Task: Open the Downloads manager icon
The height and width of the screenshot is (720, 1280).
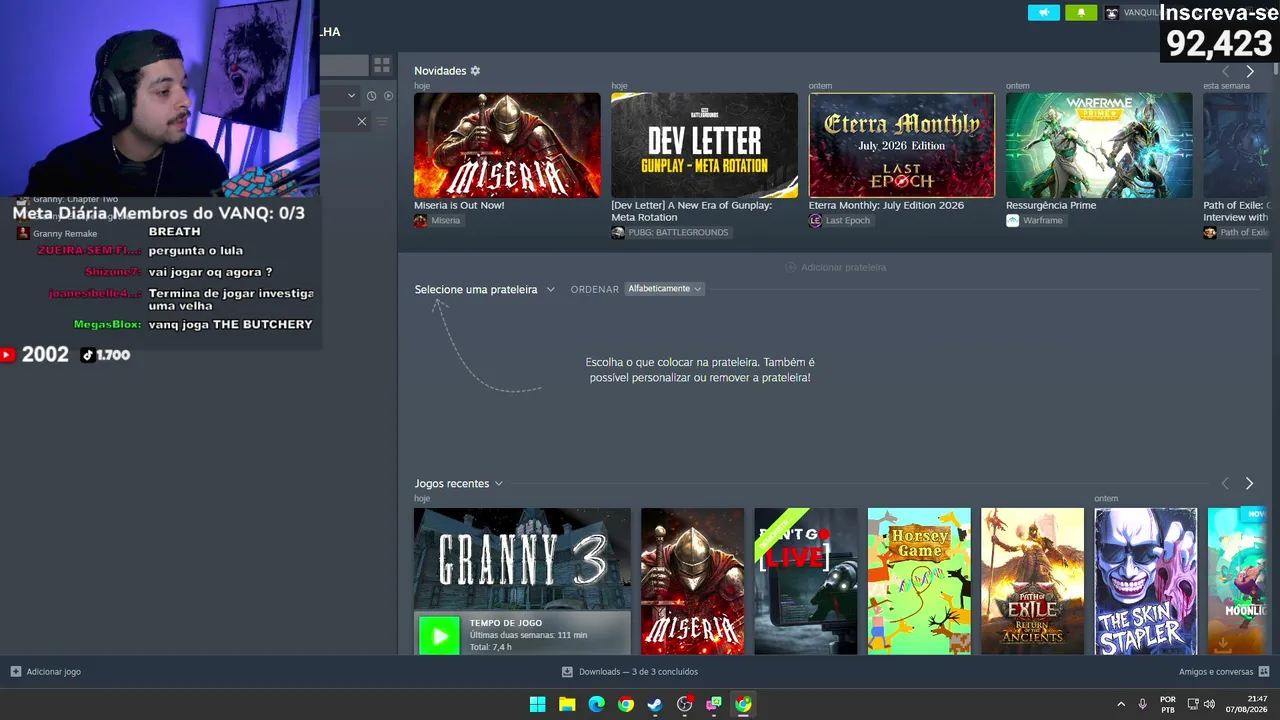Action: (567, 672)
